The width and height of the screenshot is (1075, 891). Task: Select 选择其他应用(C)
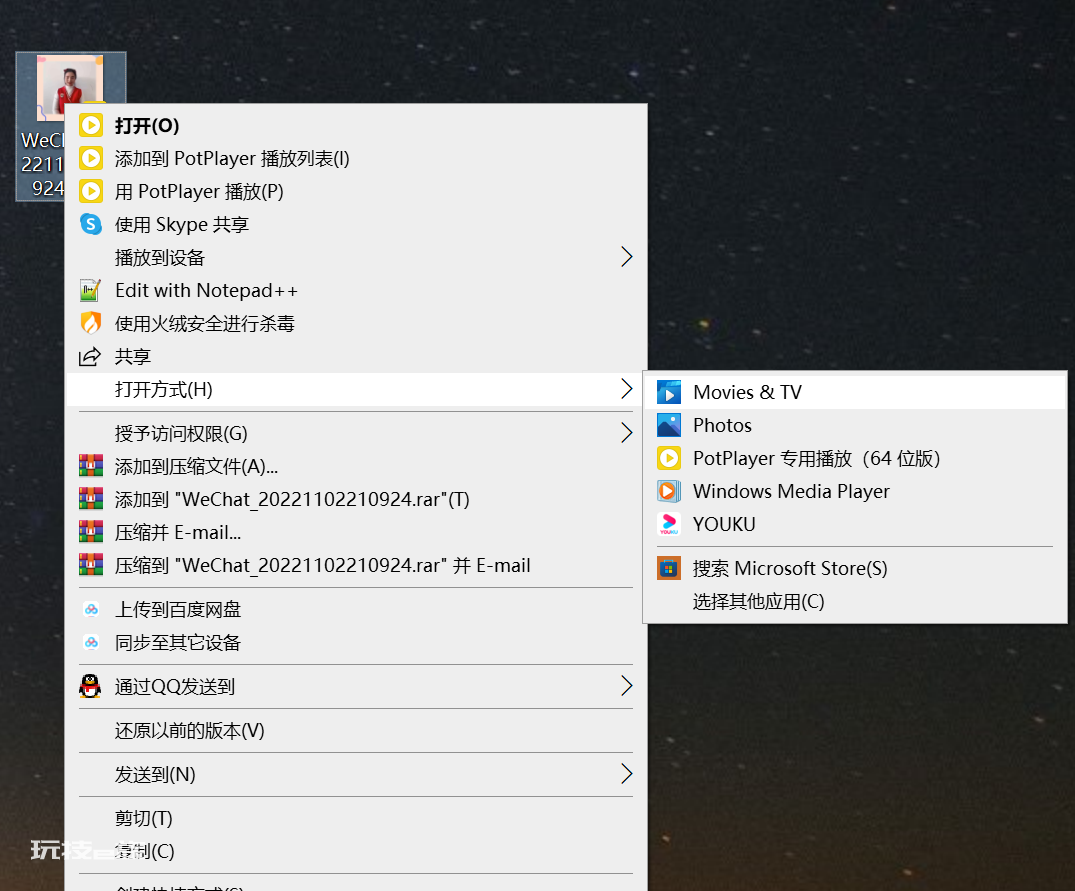(855, 601)
